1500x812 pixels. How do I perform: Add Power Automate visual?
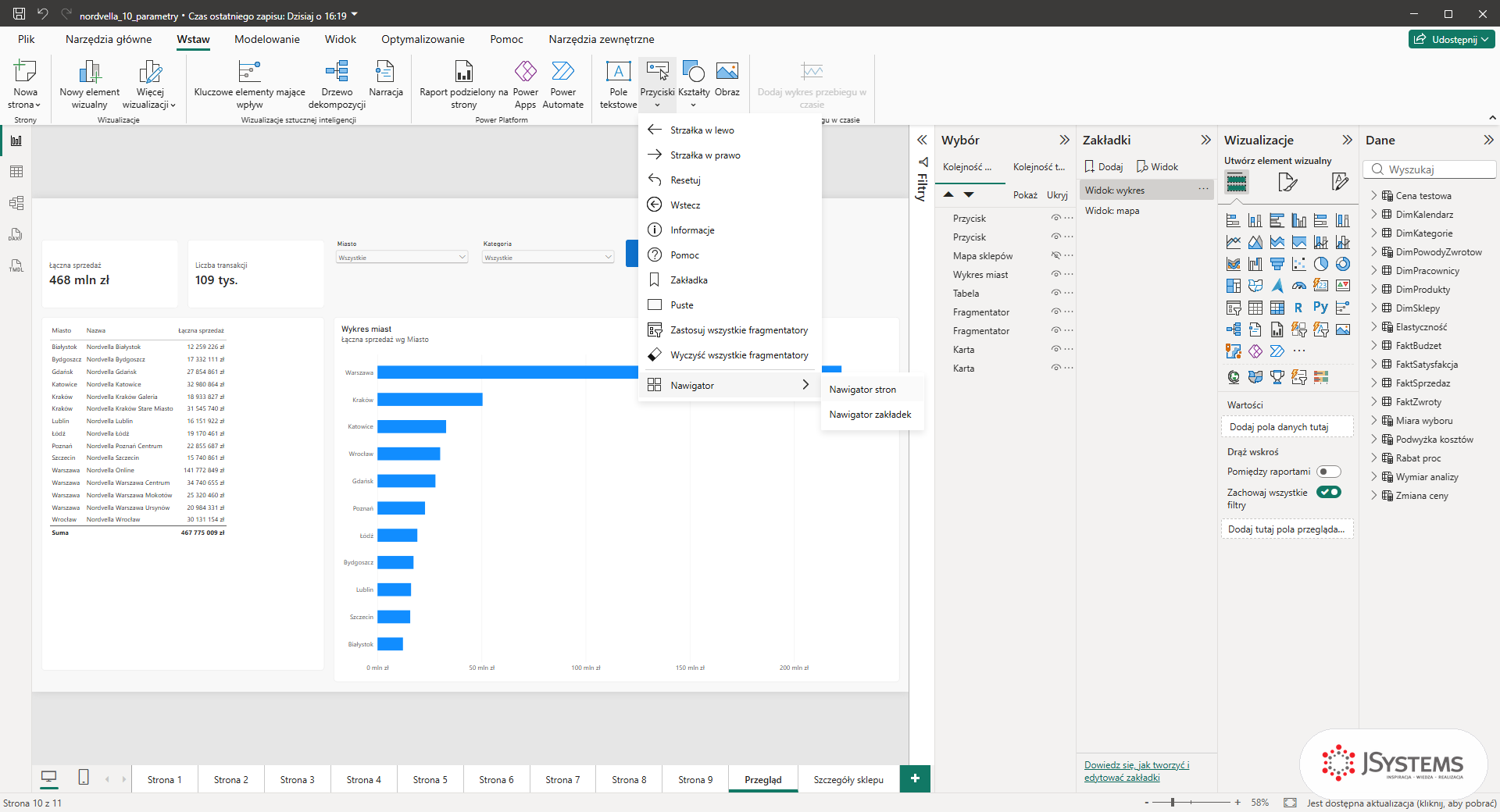click(x=562, y=84)
